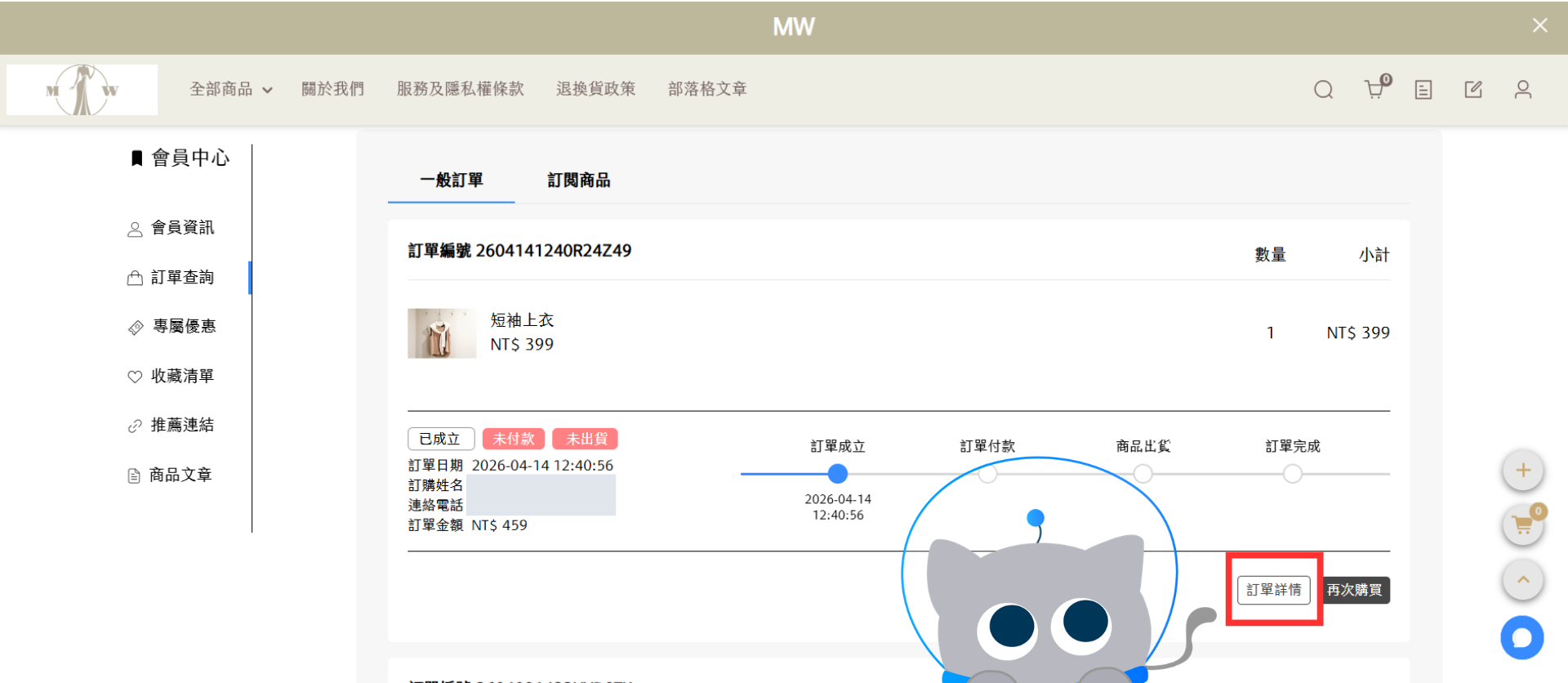Open 部落格文章 page

click(707, 89)
